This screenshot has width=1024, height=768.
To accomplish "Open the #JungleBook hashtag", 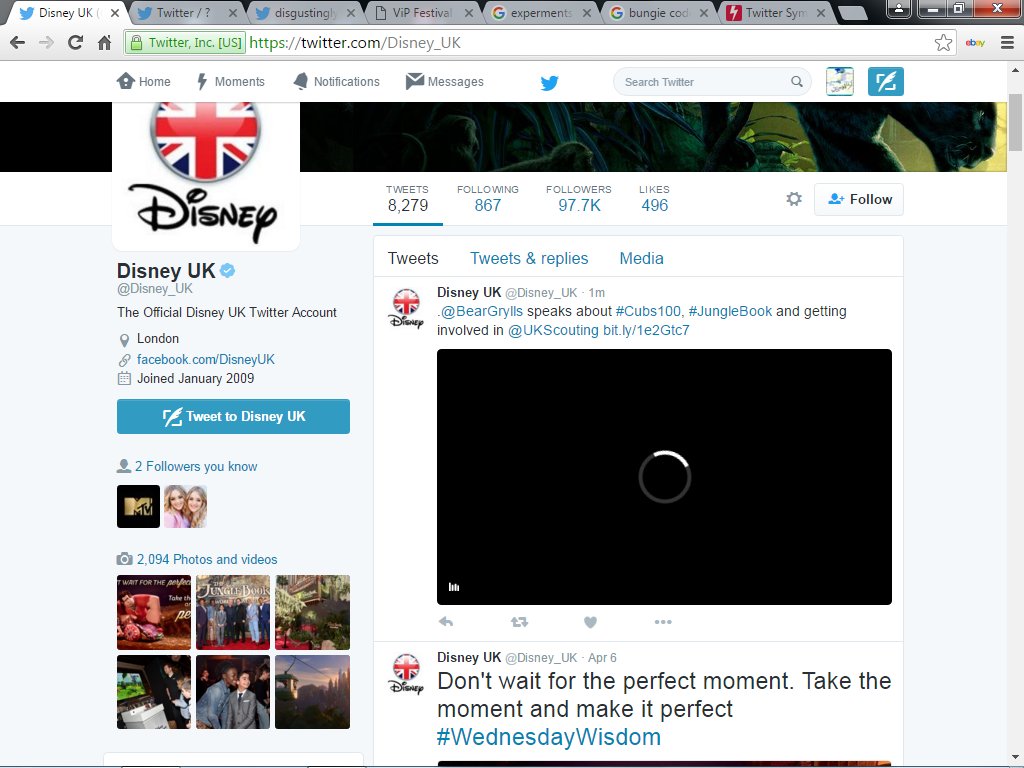I will coord(730,311).
